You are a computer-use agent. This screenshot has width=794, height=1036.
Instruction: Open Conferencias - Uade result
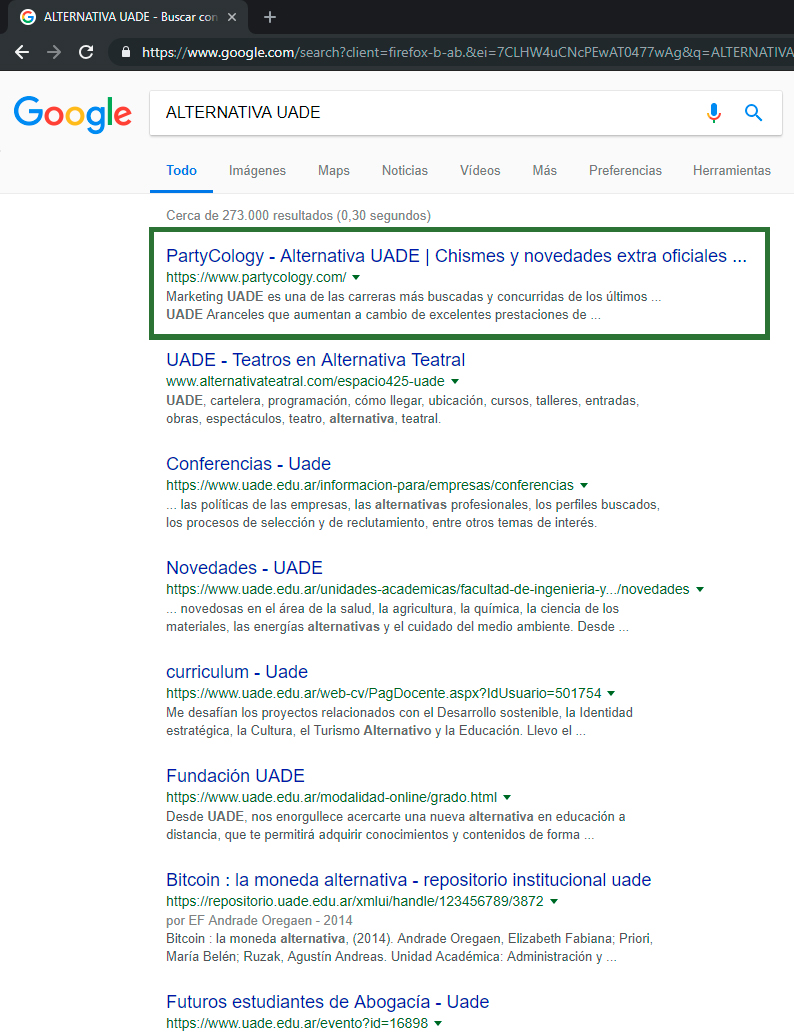coord(248,464)
